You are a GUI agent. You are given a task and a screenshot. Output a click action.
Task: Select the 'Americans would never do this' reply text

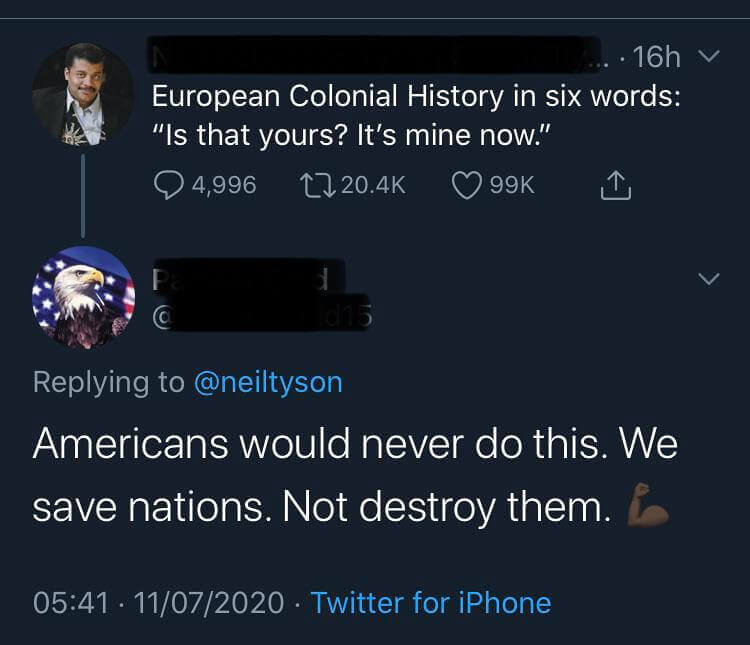[355, 477]
